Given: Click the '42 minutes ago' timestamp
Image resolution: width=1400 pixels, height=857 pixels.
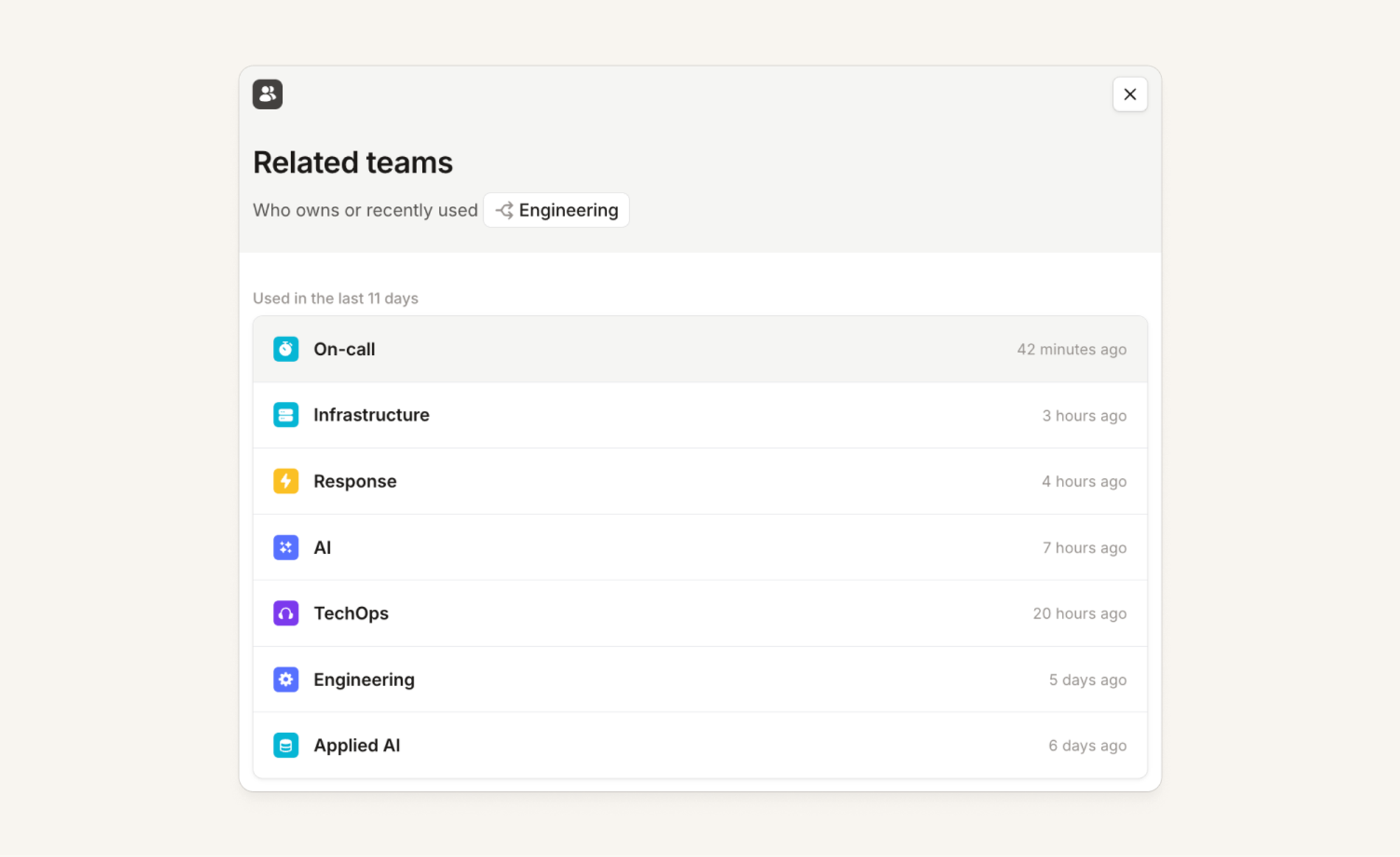Looking at the screenshot, I should [1072, 349].
